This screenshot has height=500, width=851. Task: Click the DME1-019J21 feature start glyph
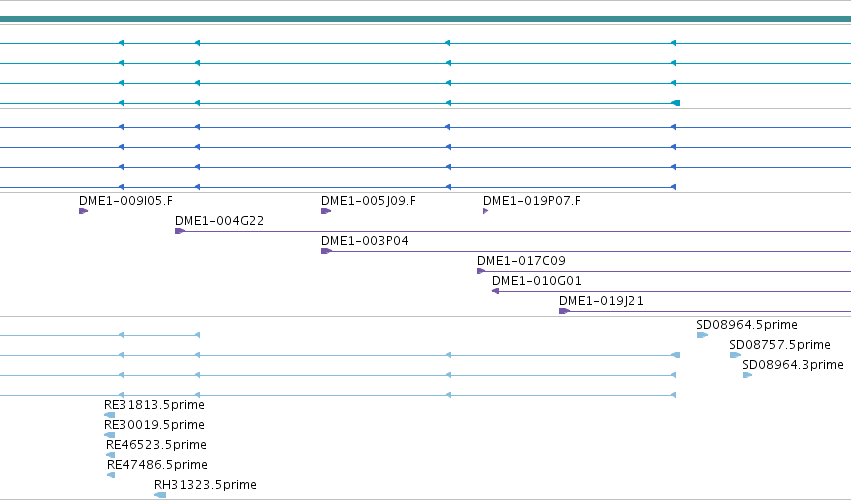click(x=564, y=311)
